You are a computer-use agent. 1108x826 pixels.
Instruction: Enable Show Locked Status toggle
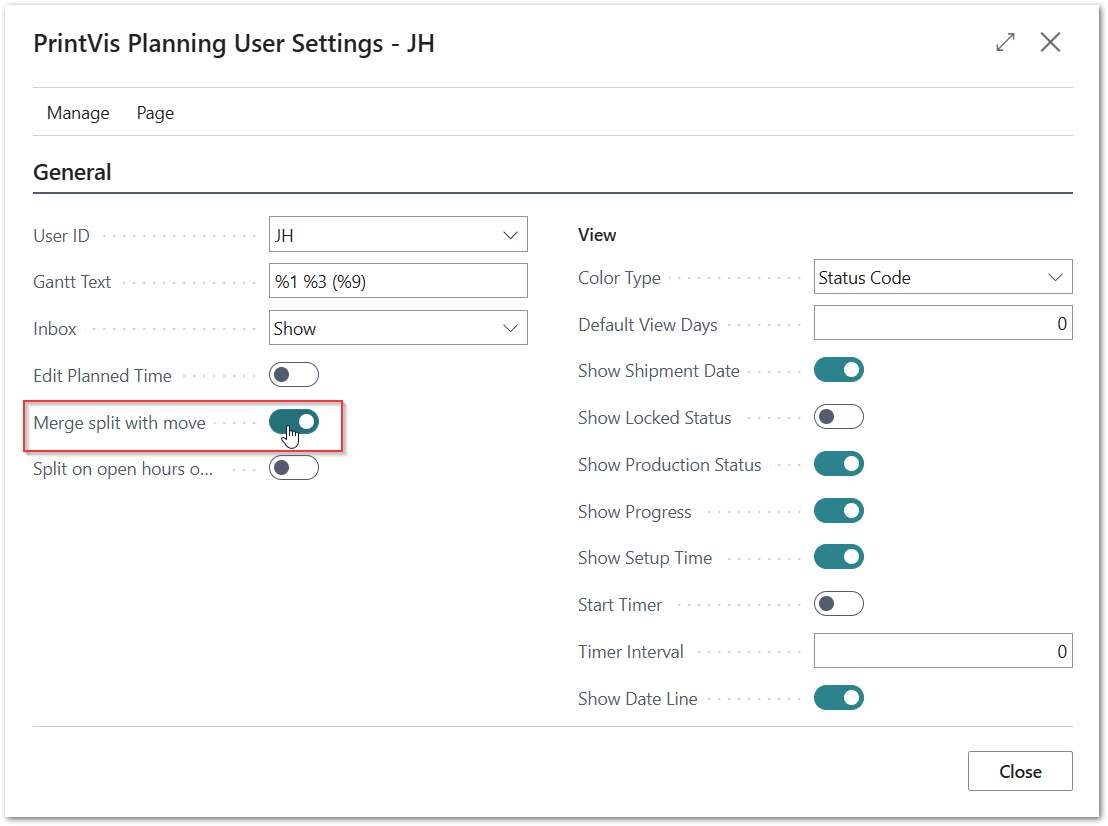click(838, 417)
